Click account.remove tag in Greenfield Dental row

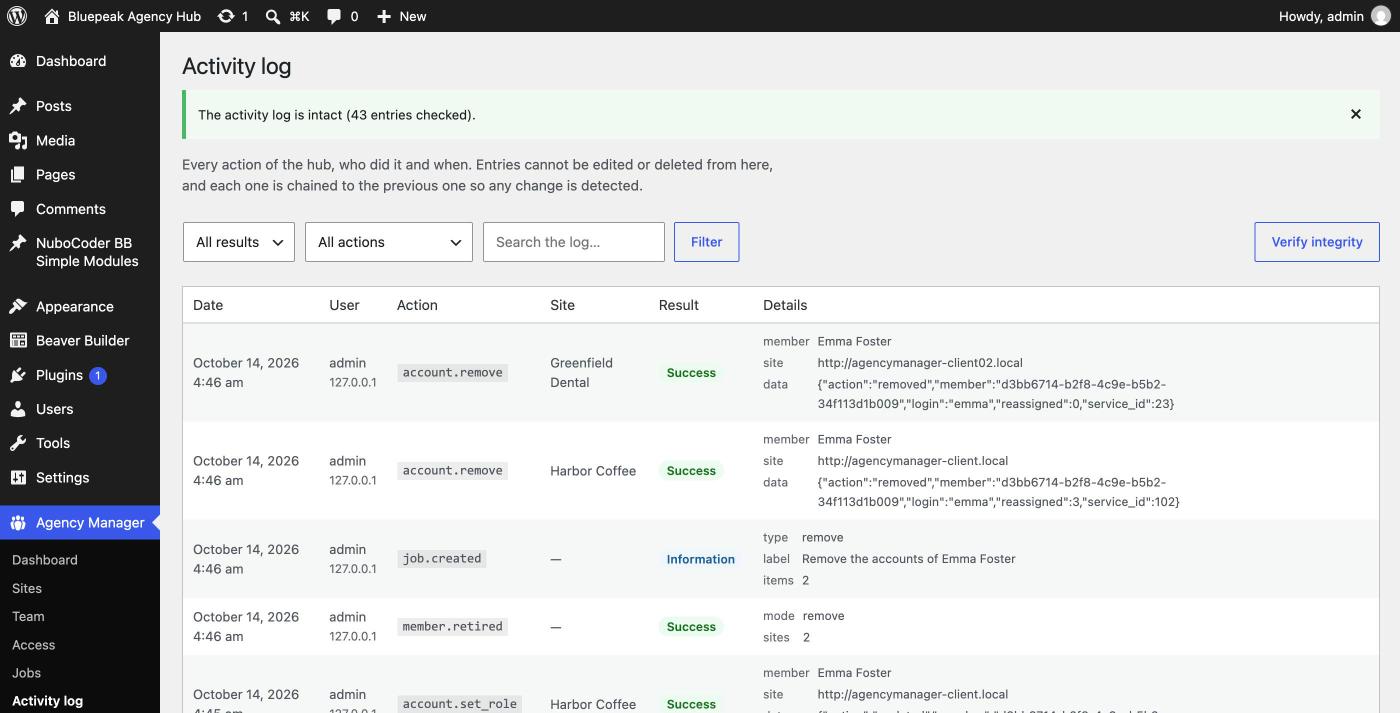click(x=452, y=372)
